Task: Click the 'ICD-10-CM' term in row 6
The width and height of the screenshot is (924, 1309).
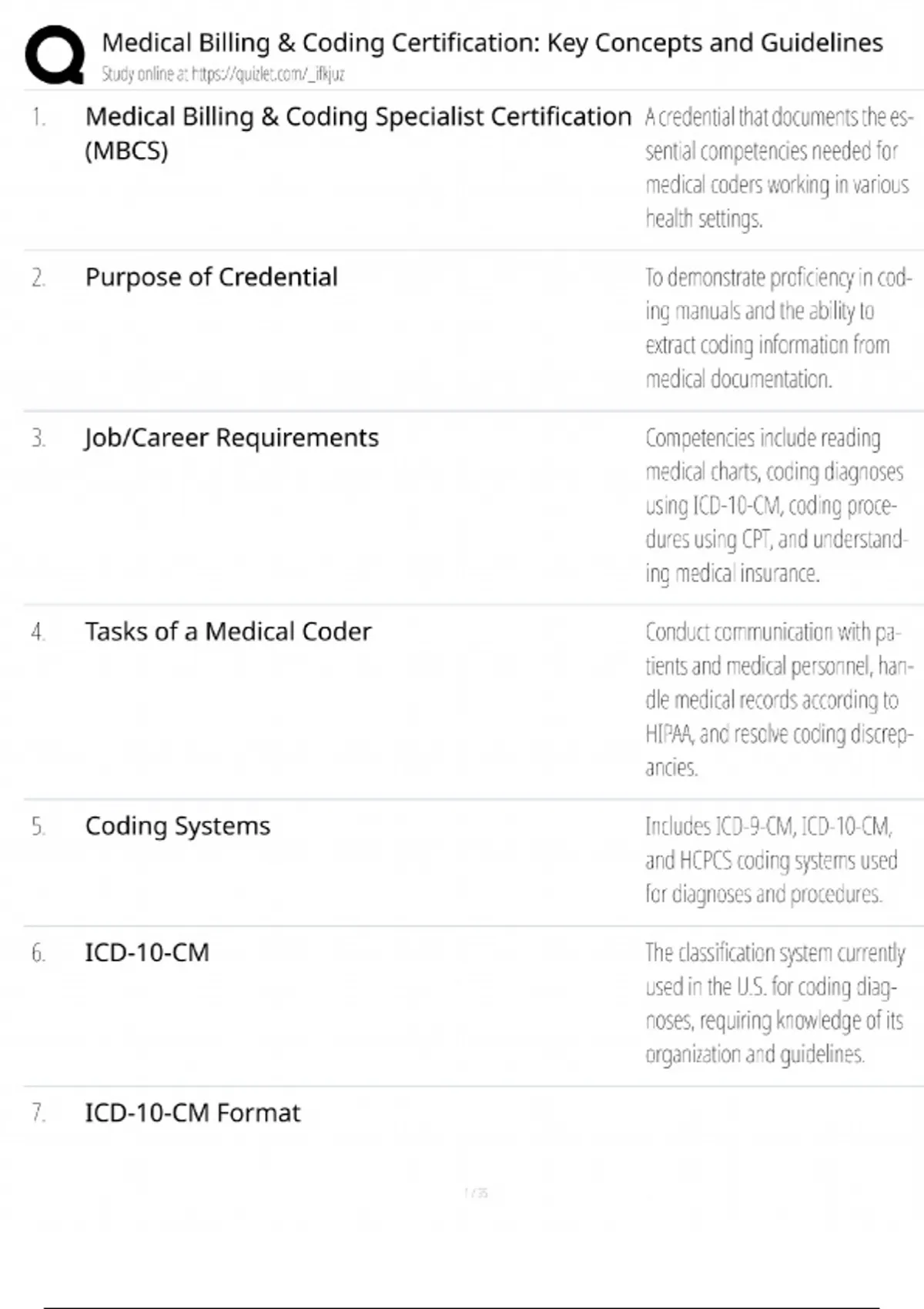Action: (147, 952)
